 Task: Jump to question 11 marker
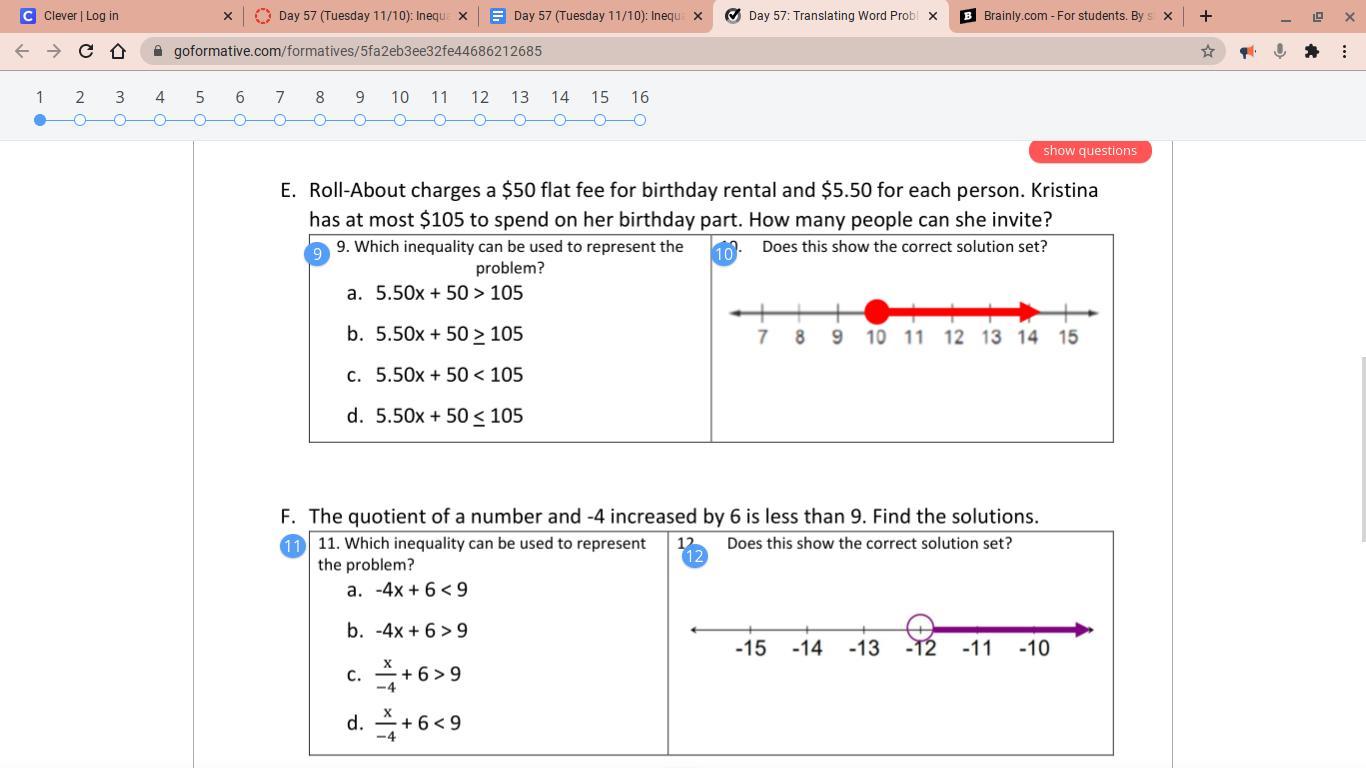pos(440,120)
